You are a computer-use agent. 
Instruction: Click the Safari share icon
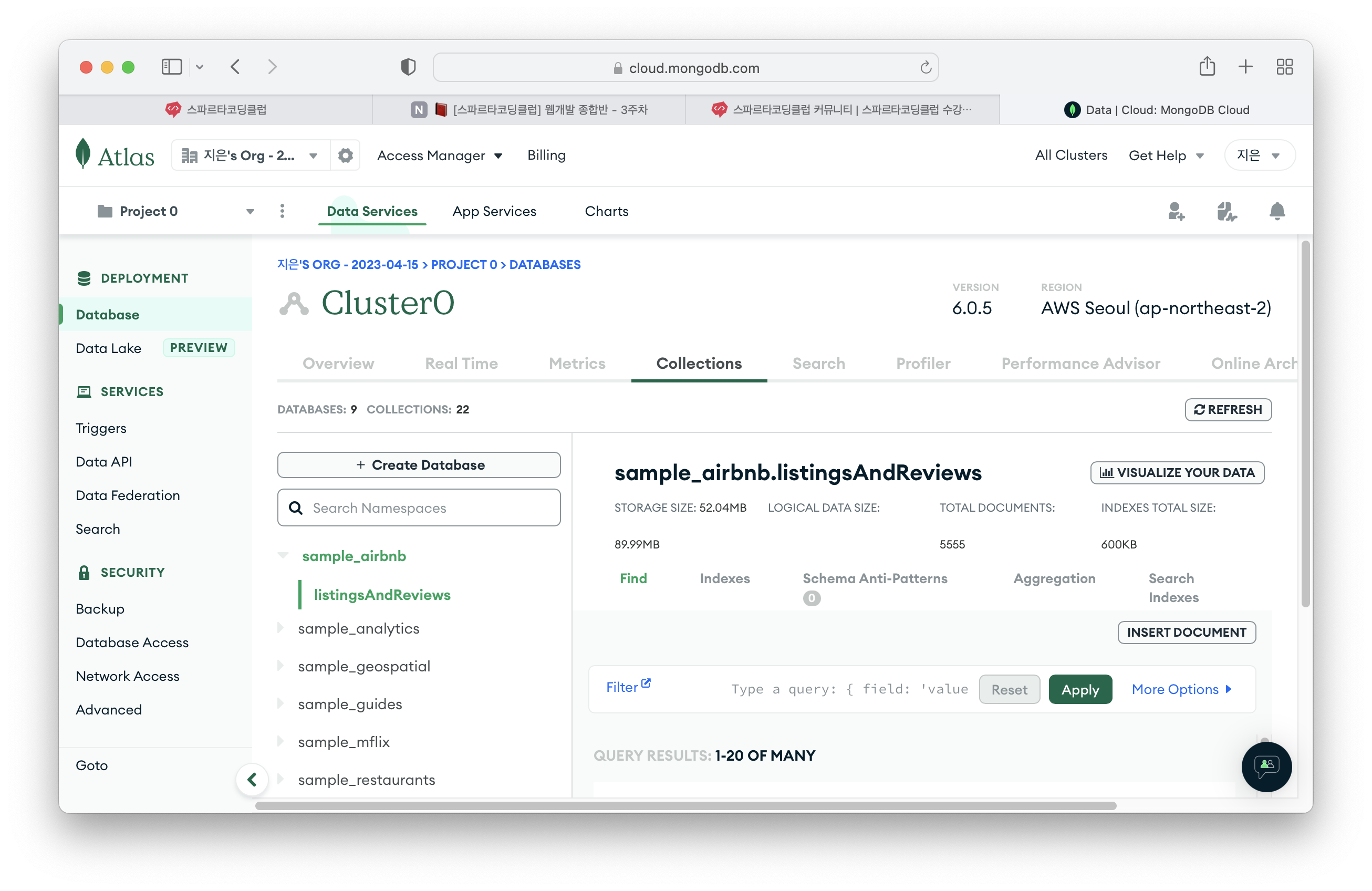click(1207, 66)
